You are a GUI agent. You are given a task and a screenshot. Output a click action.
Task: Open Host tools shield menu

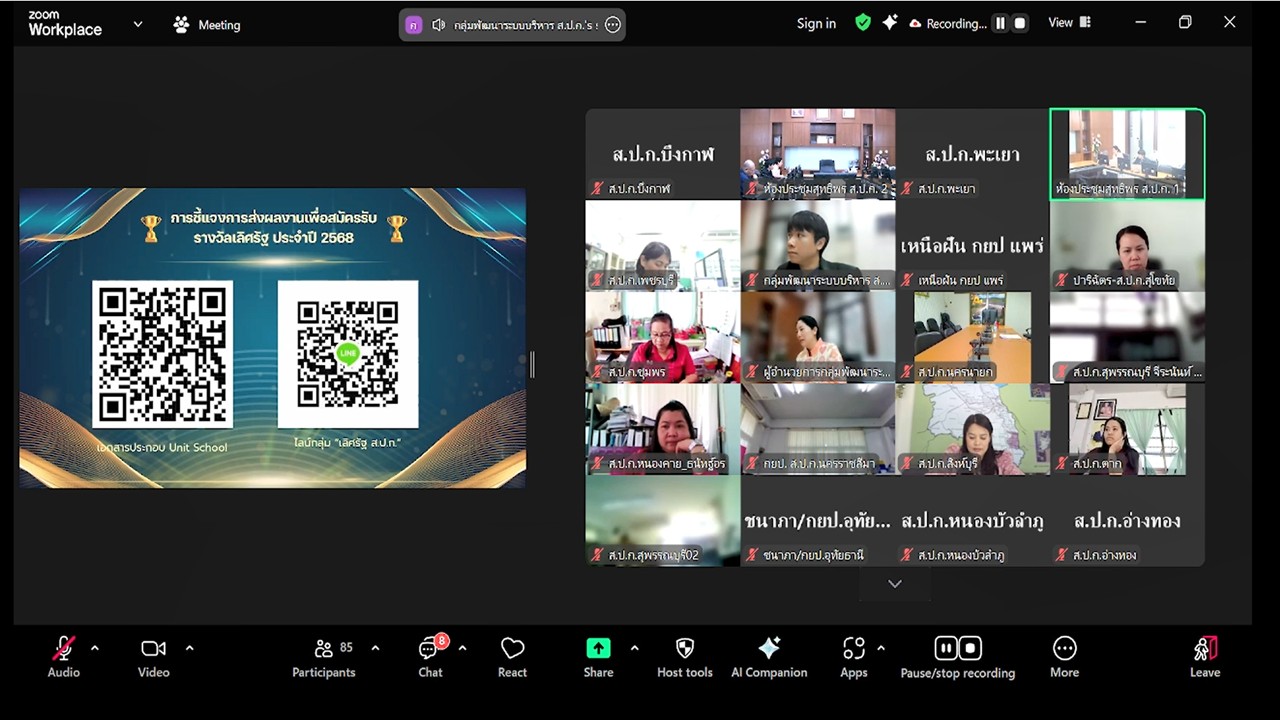685,657
